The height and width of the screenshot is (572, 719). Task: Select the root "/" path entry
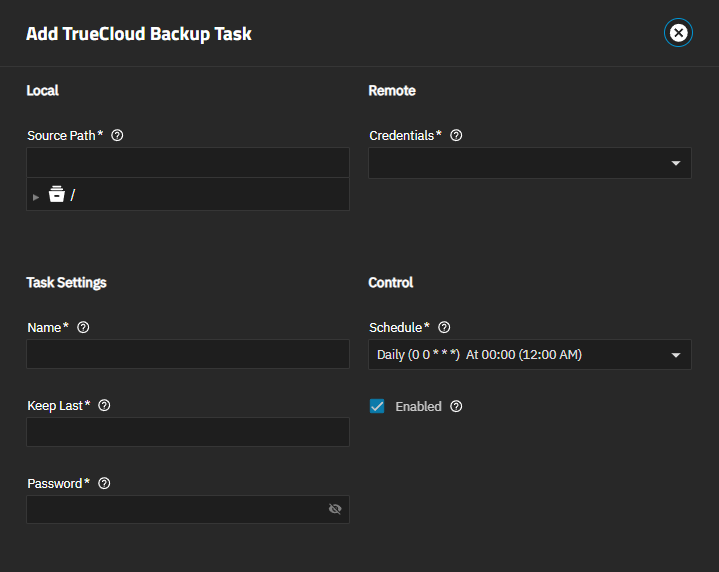click(x=73, y=195)
